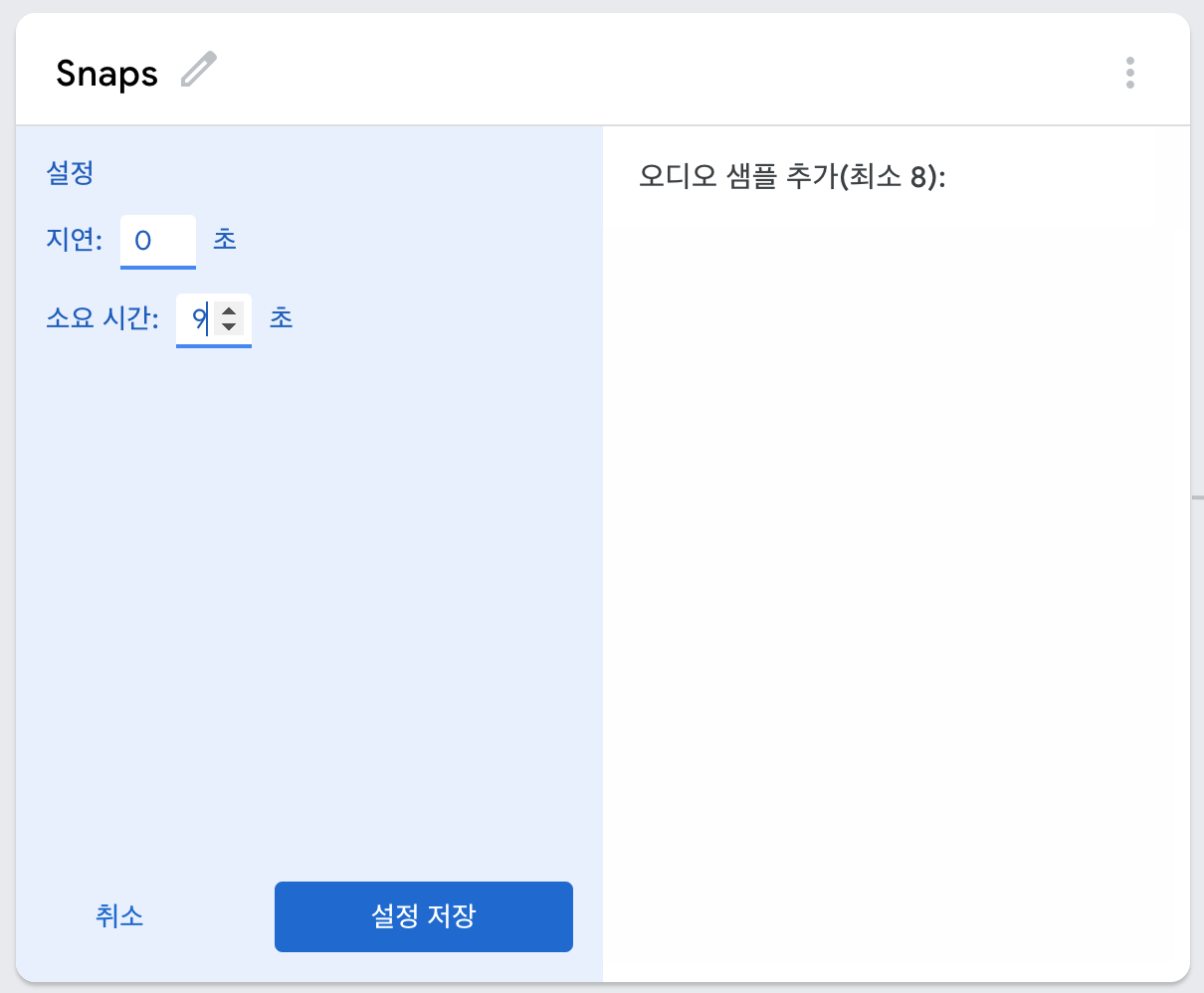Click the header space between pencil and menu
Image resolution: width=1204 pixels, height=993 pixels.
click(x=667, y=72)
